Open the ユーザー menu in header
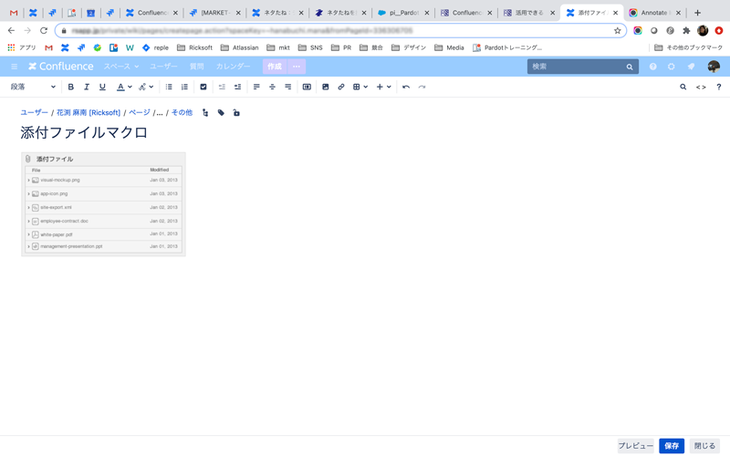 tap(163, 67)
